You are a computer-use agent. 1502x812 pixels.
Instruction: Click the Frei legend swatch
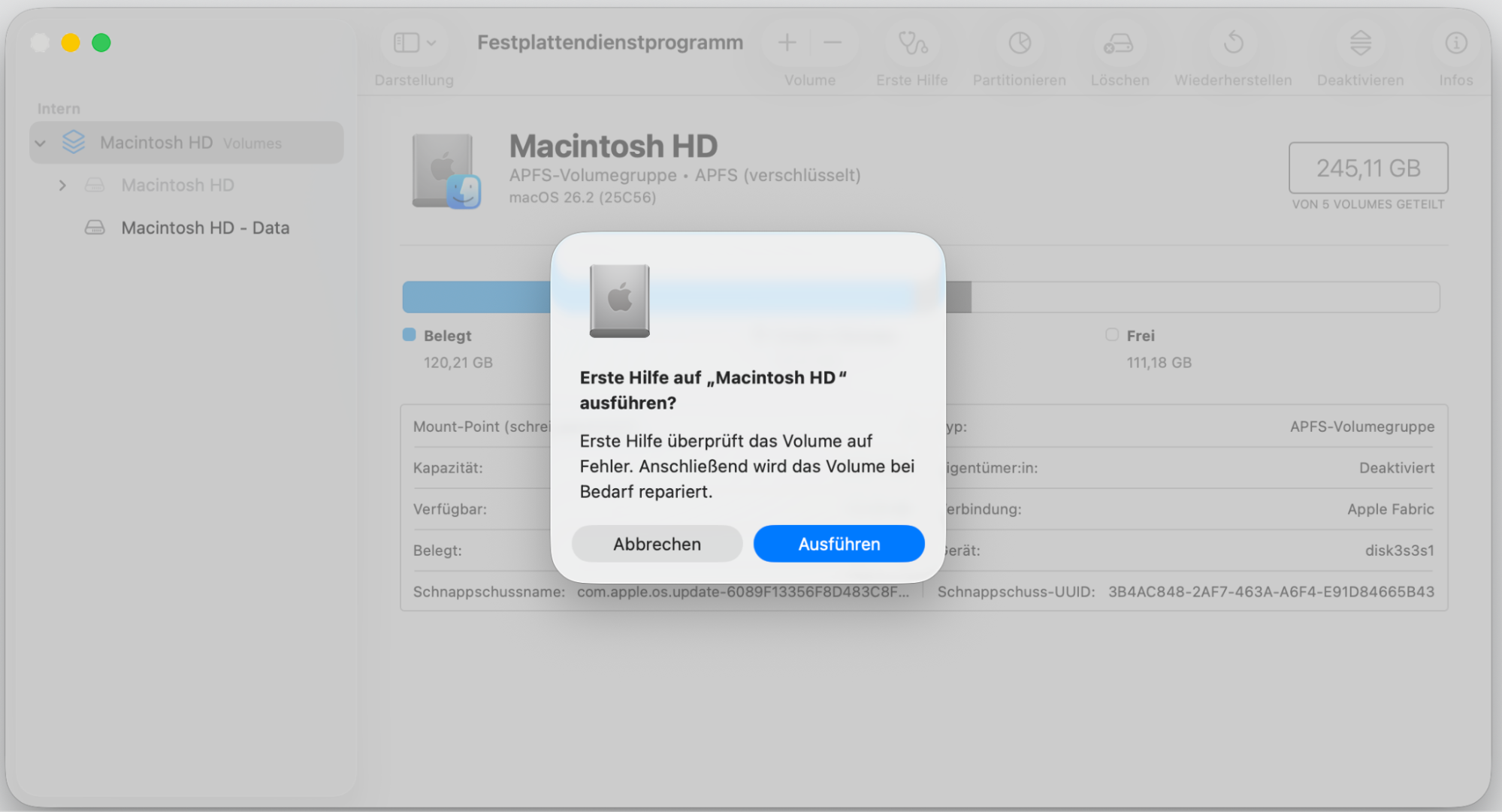pos(1112,335)
